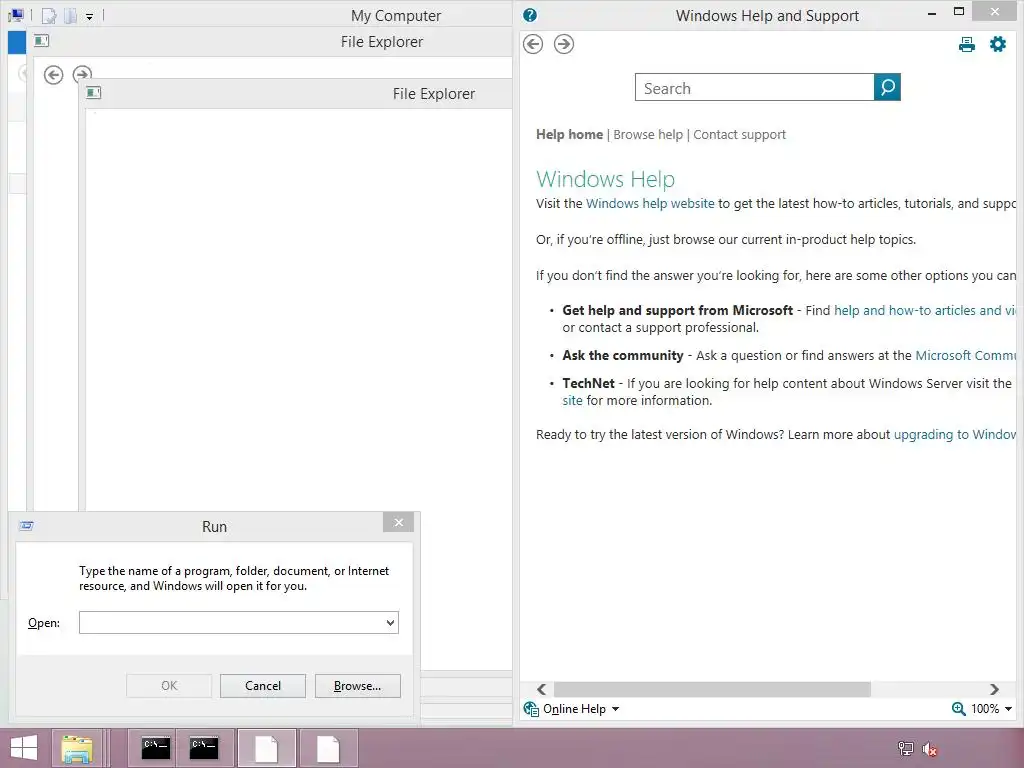Click the zoom magnifier icon in Help status bar
Image resolution: width=1024 pixels, height=768 pixels.
coord(959,709)
